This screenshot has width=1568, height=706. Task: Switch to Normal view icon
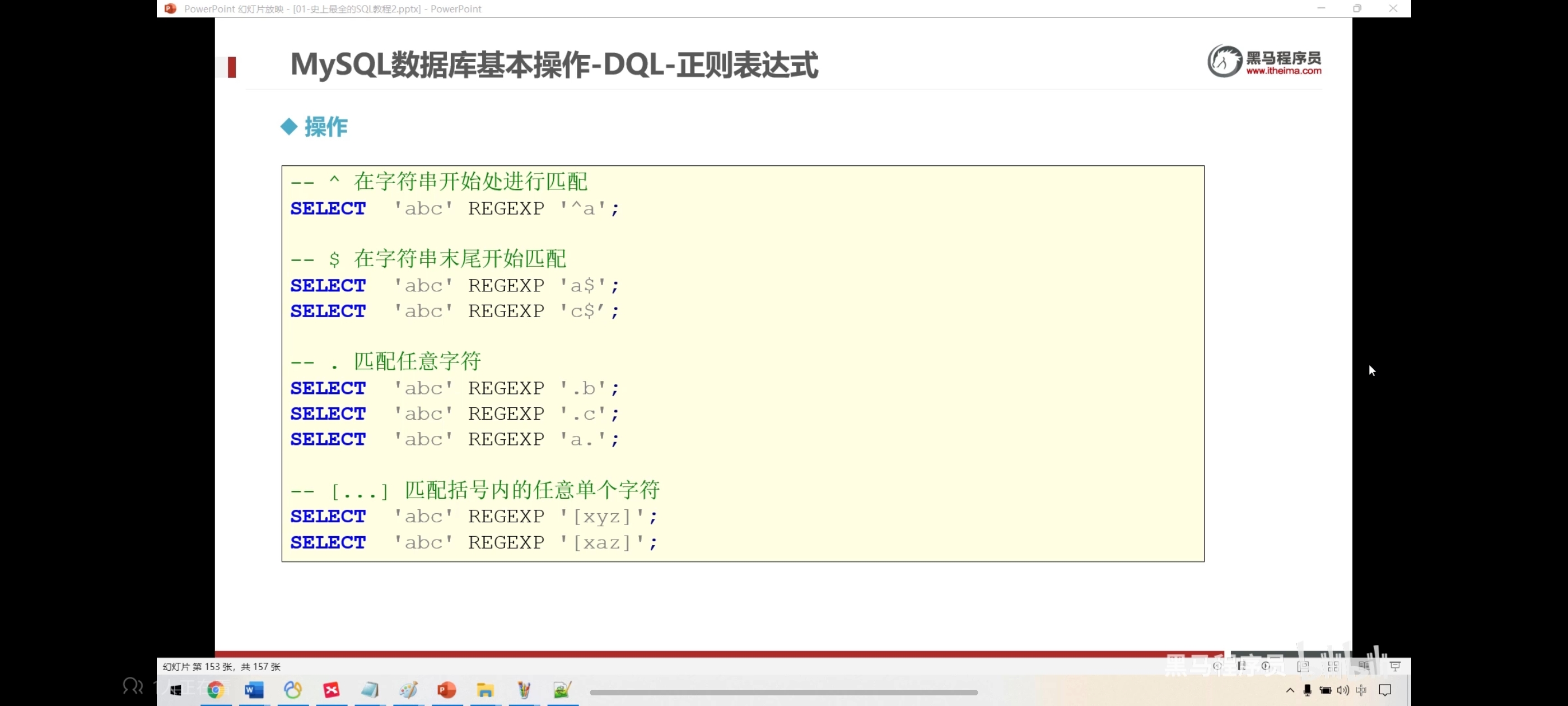[x=1303, y=666]
